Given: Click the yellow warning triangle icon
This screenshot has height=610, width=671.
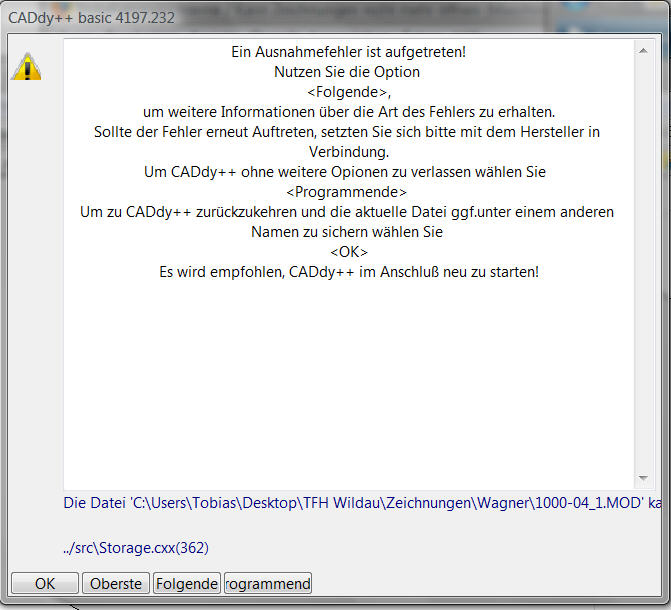Looking at the screenshot, I should 27,67.
